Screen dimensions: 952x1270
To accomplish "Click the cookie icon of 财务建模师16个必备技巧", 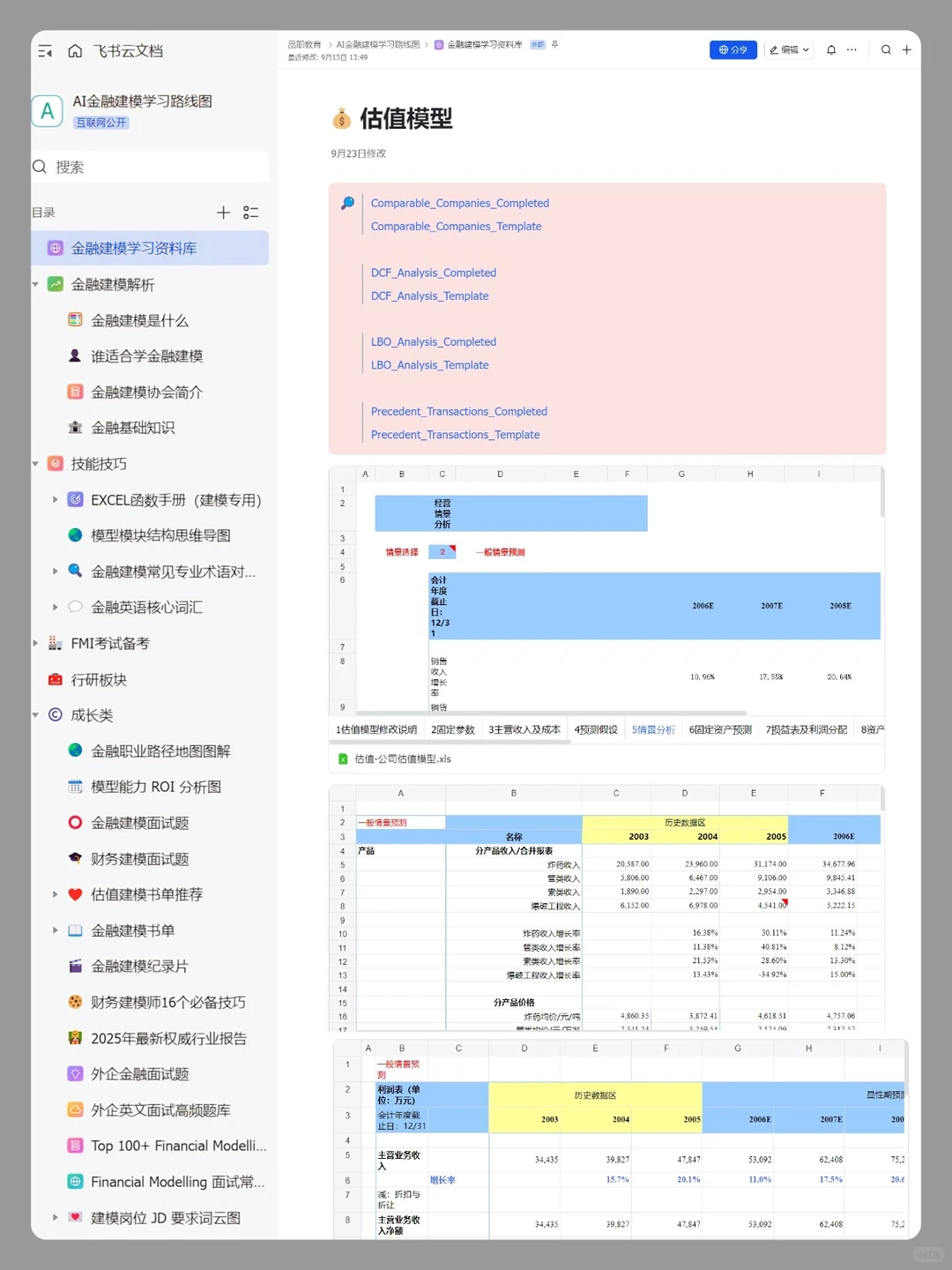I will (x=75, y=1002).
